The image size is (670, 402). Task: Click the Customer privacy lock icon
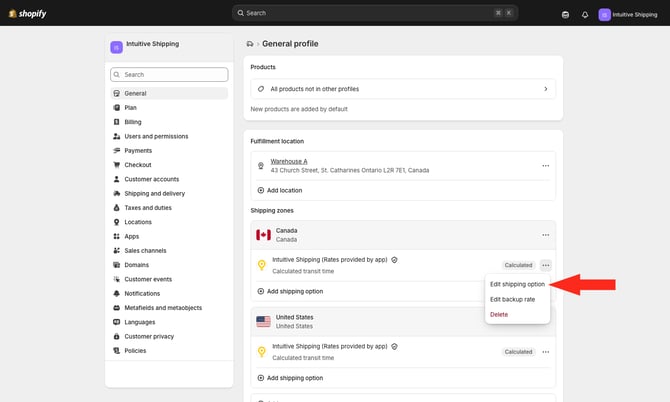pyautogui.click(x=116, y=336)
